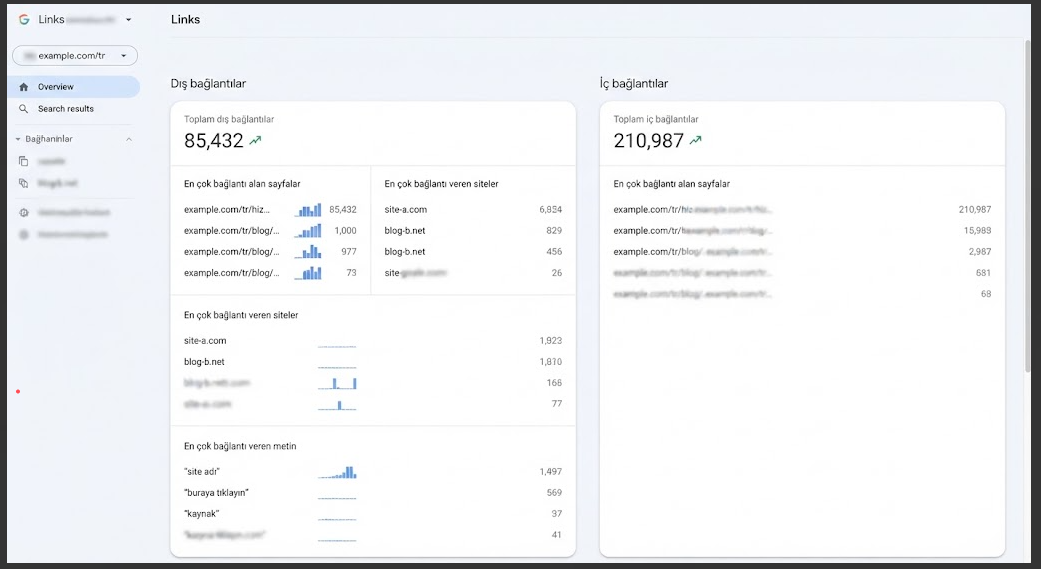1041x569 pixels.
Task: Click the Dış bağlantılar section heading
Action: tap(208, 84)
